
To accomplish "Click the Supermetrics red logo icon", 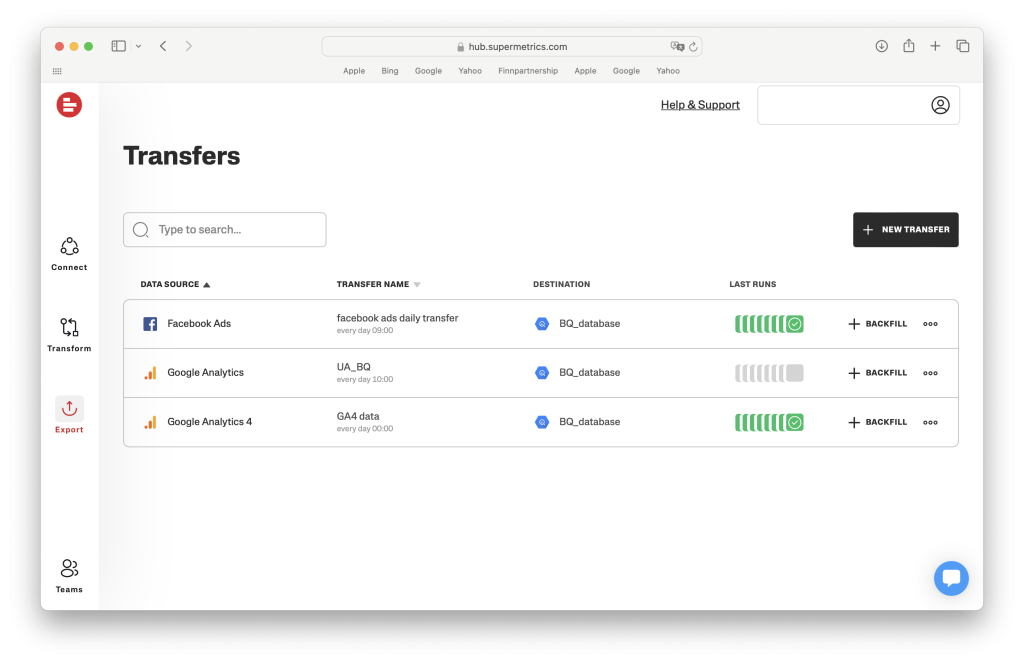I will click(69, 104).
